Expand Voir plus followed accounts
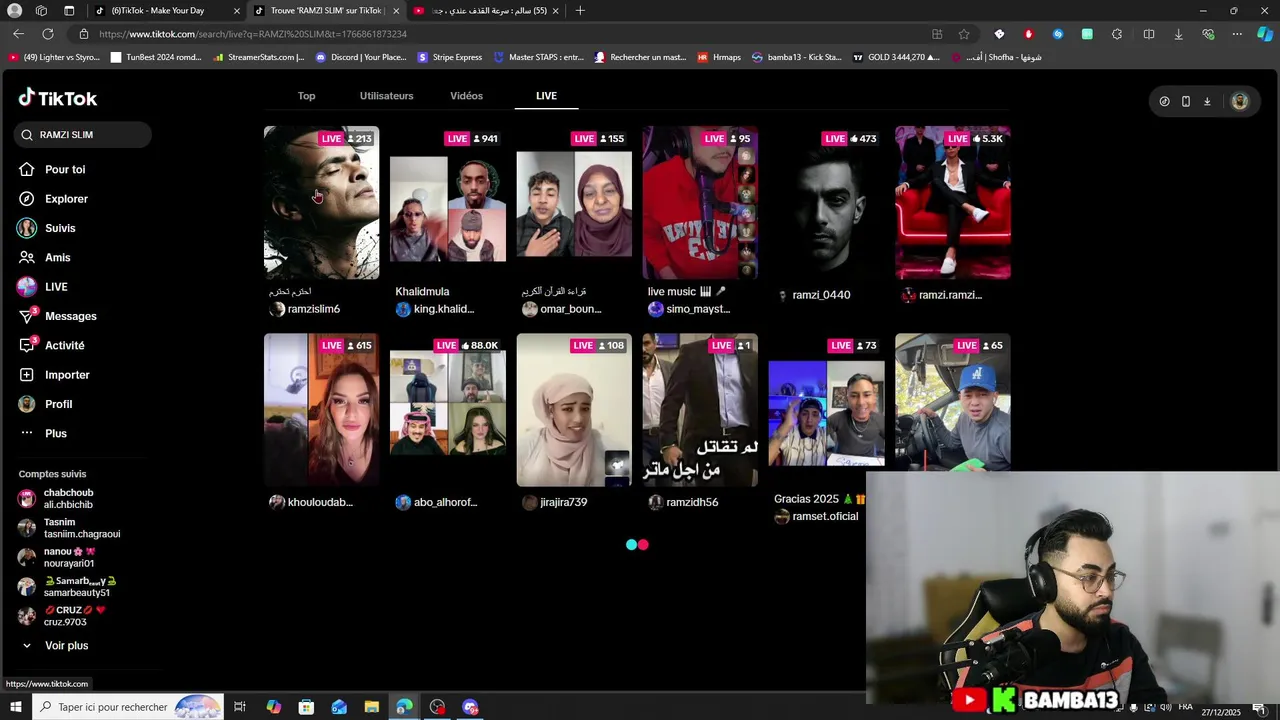The image size is (1280, 720). pos(55,646)
